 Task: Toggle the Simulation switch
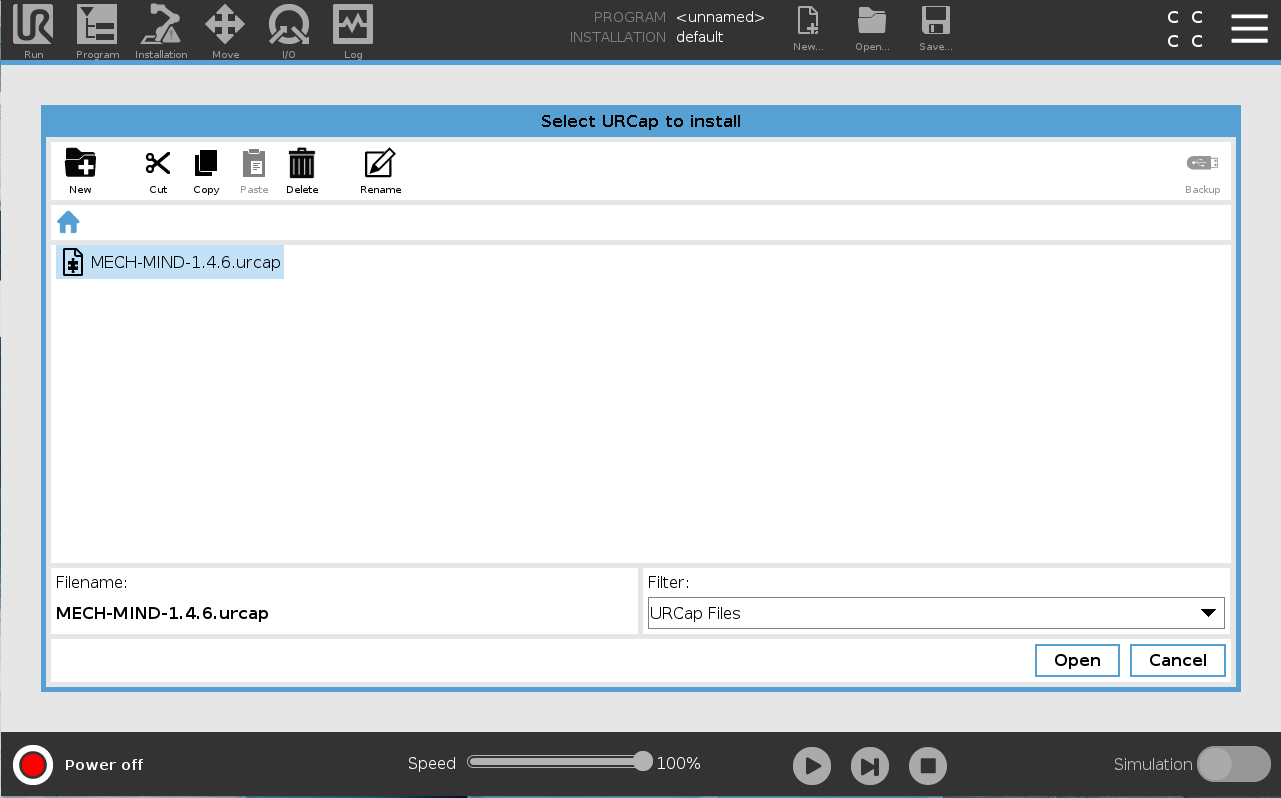point(1233,764)
